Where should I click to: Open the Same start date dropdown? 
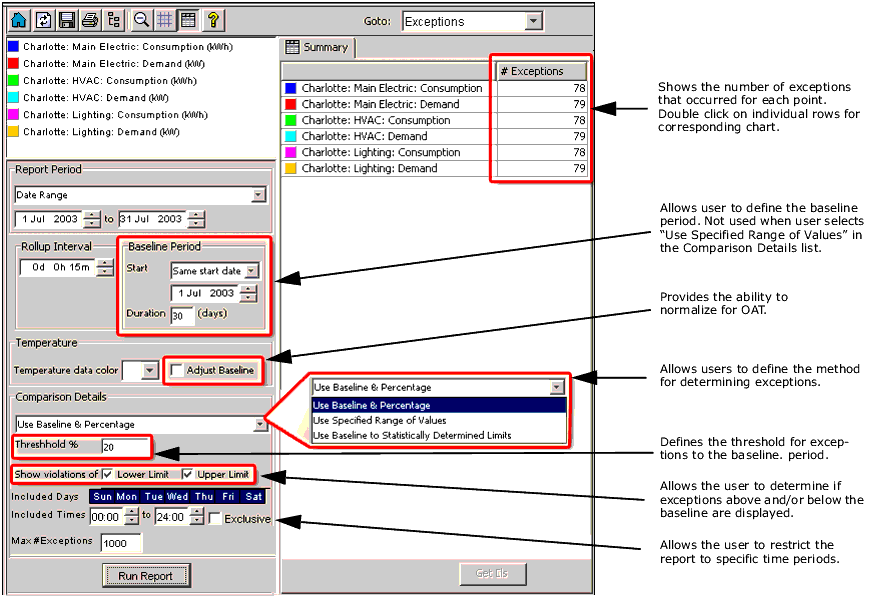(x=251, y=270)
